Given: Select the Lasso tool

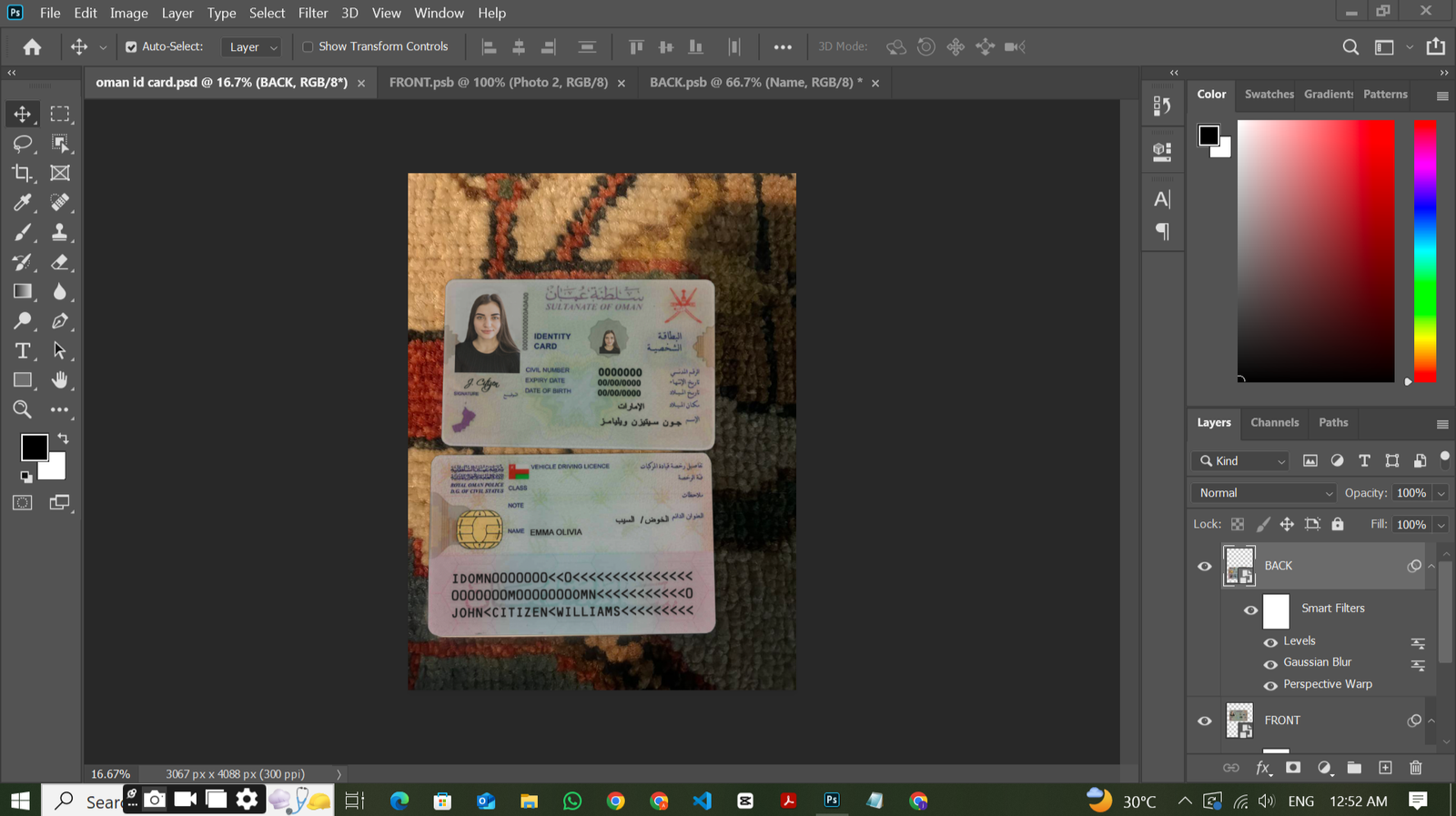Looking at the screenshot, I should coord(22,144).
